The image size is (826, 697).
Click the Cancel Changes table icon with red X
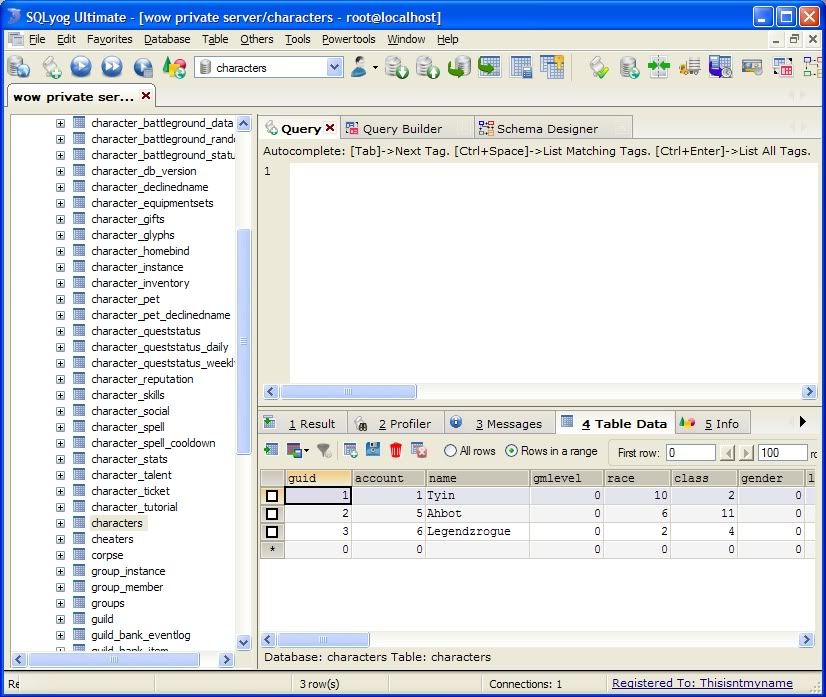tap(419, 450)
